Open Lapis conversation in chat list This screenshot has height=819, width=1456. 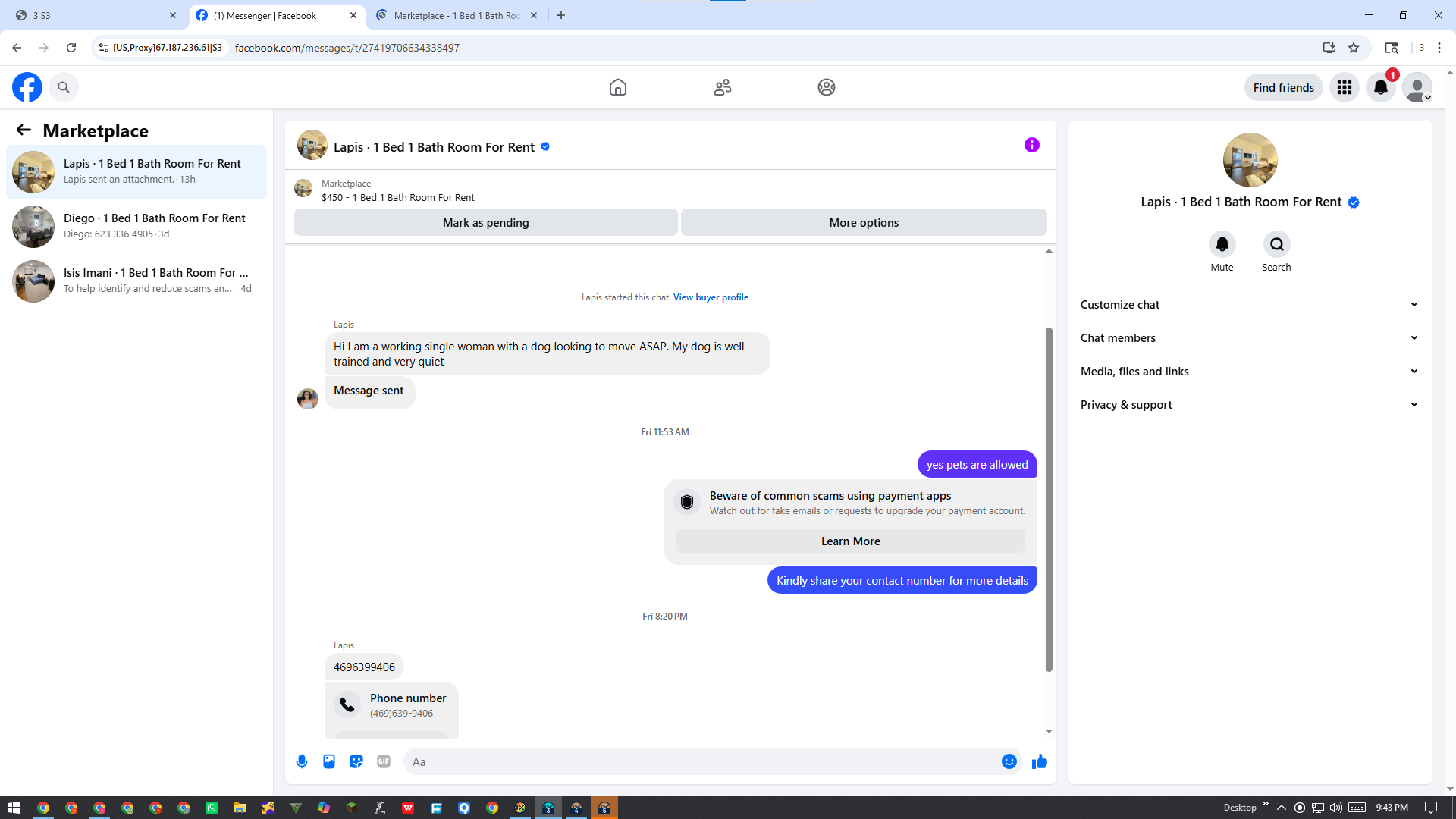(x=136, y=172)
